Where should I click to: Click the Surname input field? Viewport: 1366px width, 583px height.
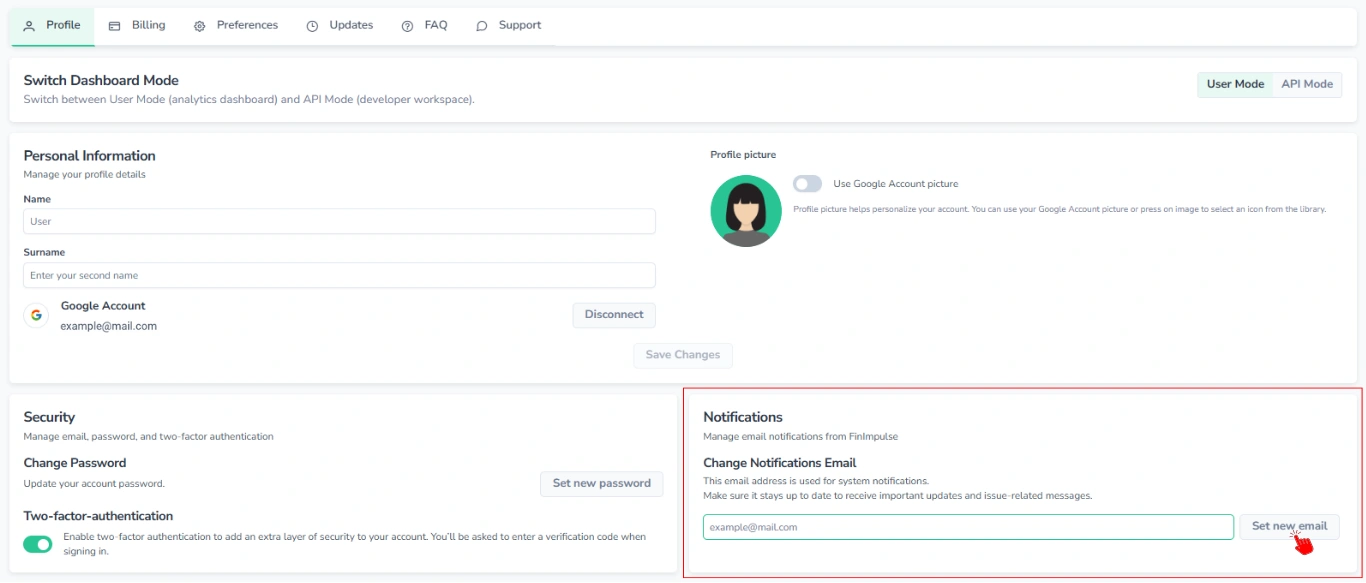coord(339,275)
